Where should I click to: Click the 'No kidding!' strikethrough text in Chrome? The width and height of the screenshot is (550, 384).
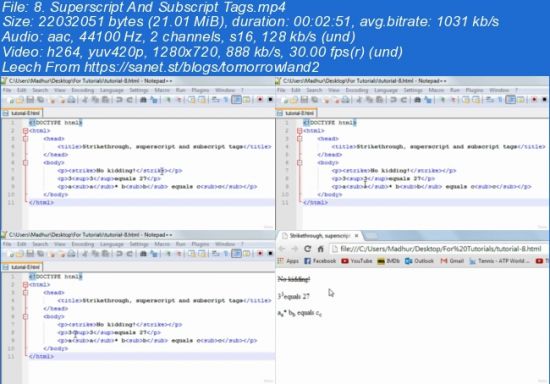pyautogui.click(x=294, y=279)
